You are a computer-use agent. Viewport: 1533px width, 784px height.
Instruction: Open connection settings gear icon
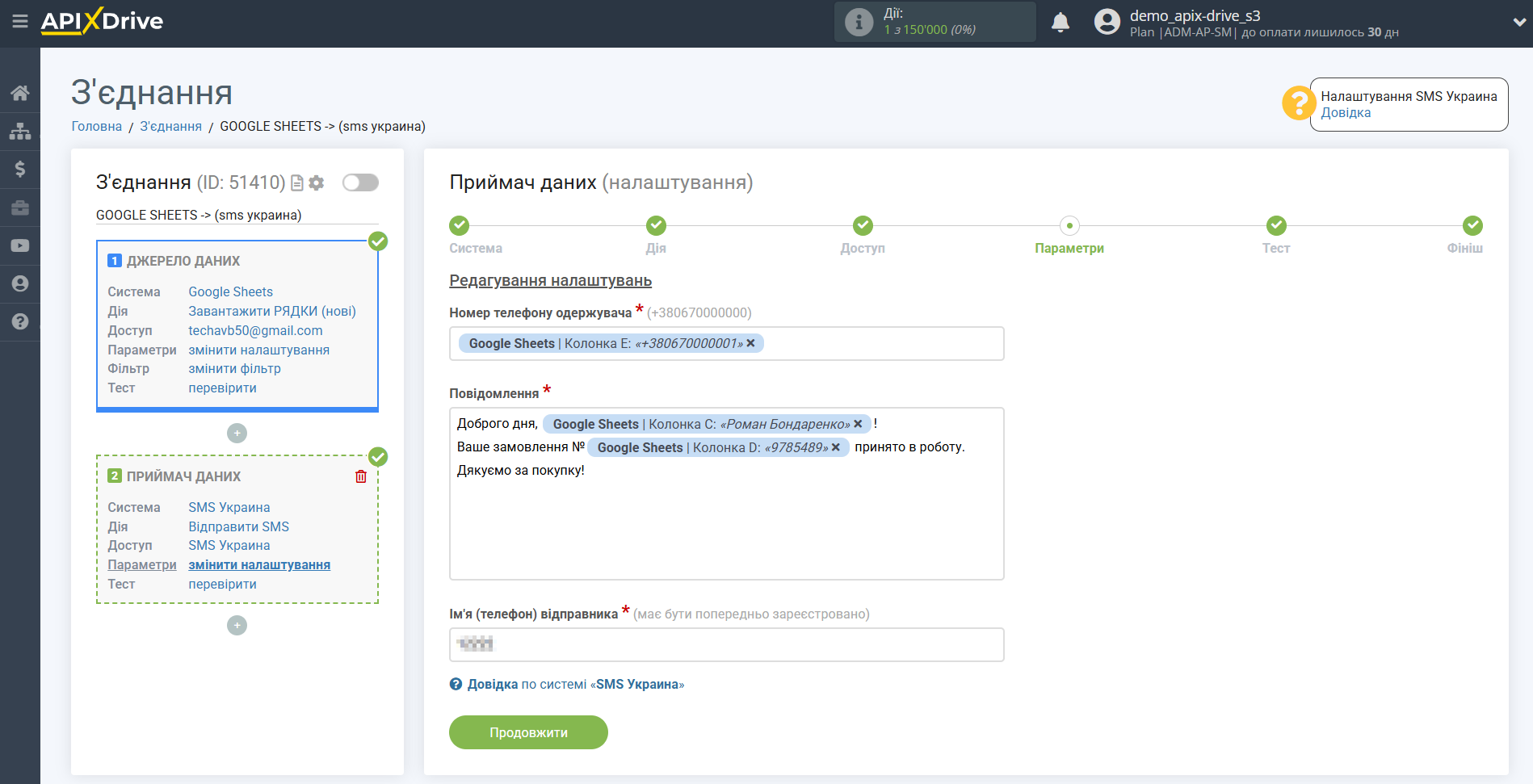(x=317, y=183)
